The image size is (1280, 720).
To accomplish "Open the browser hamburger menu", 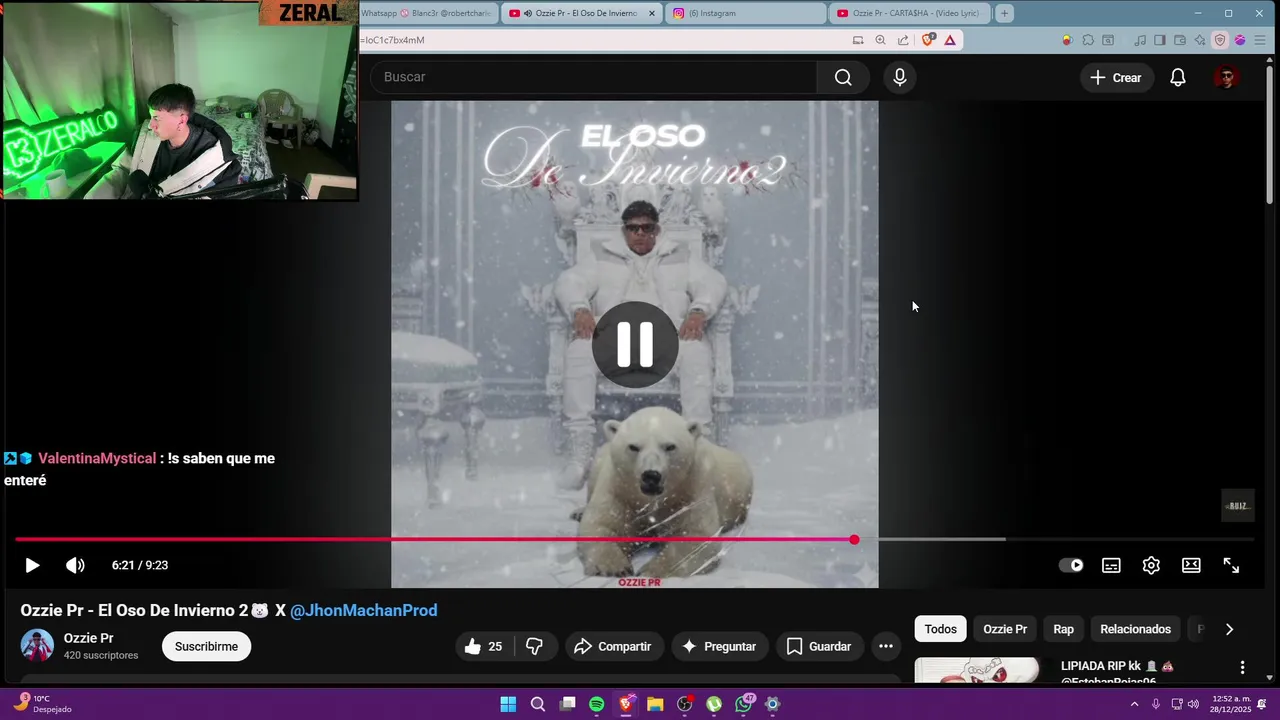I will [1260, 40].
